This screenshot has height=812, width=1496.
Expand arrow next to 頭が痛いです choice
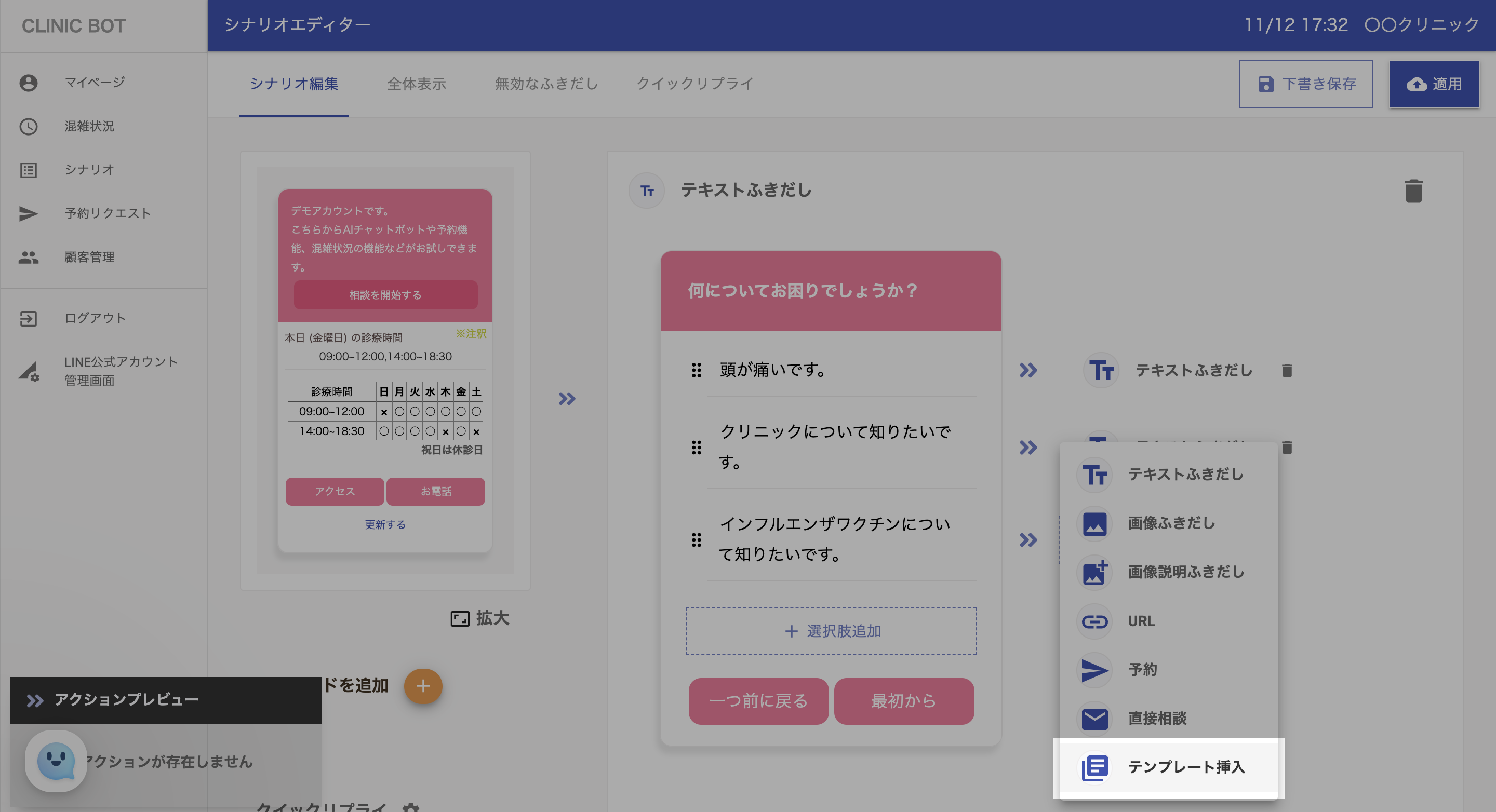(x=1028, y=370)
